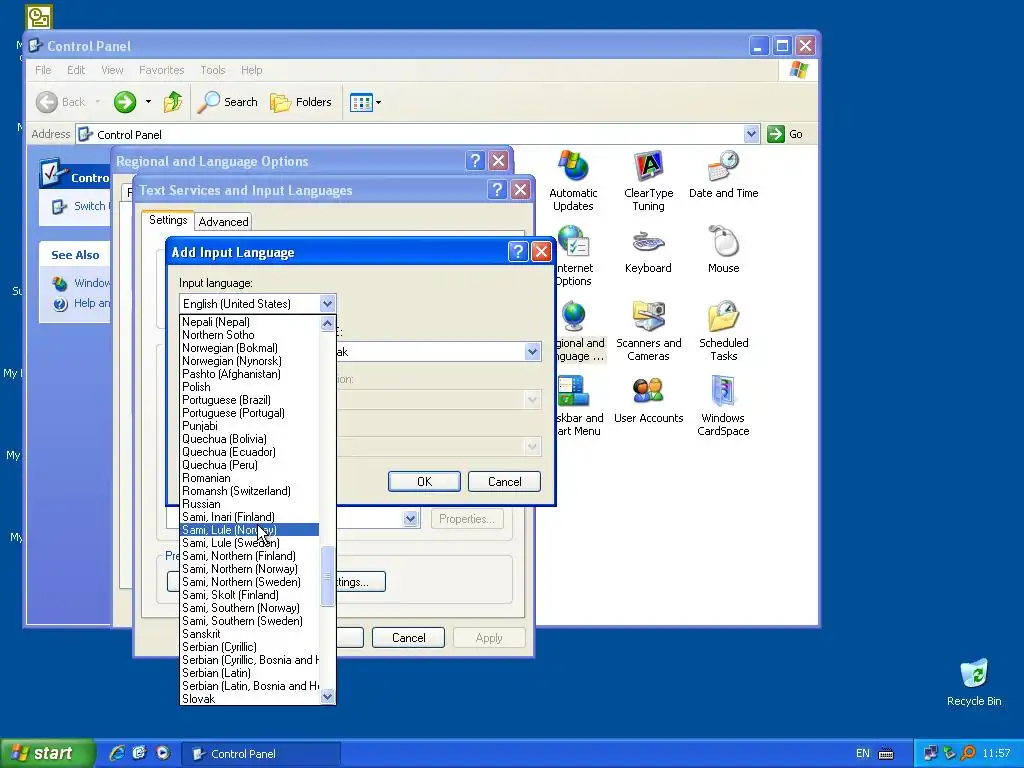Viewport: 1024px width, 768px height.
Task: Open the View menu
Action: [112, 70]
